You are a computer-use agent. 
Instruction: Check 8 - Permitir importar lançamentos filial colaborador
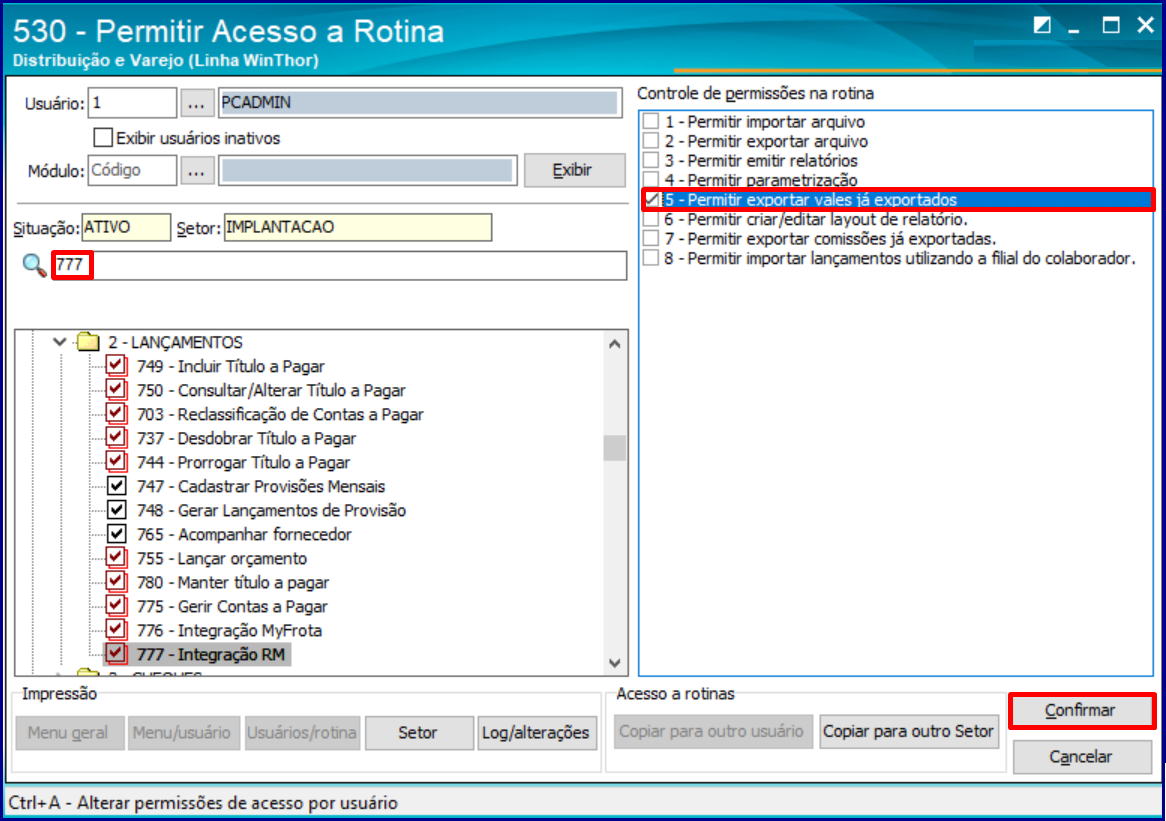651,258
